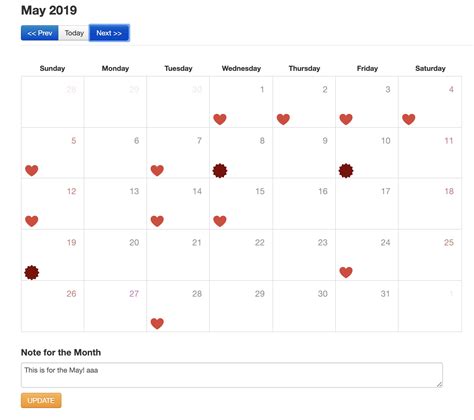Click the orange UPDATE button
Viewport: 474px width, 420px height.
[41, 400]
